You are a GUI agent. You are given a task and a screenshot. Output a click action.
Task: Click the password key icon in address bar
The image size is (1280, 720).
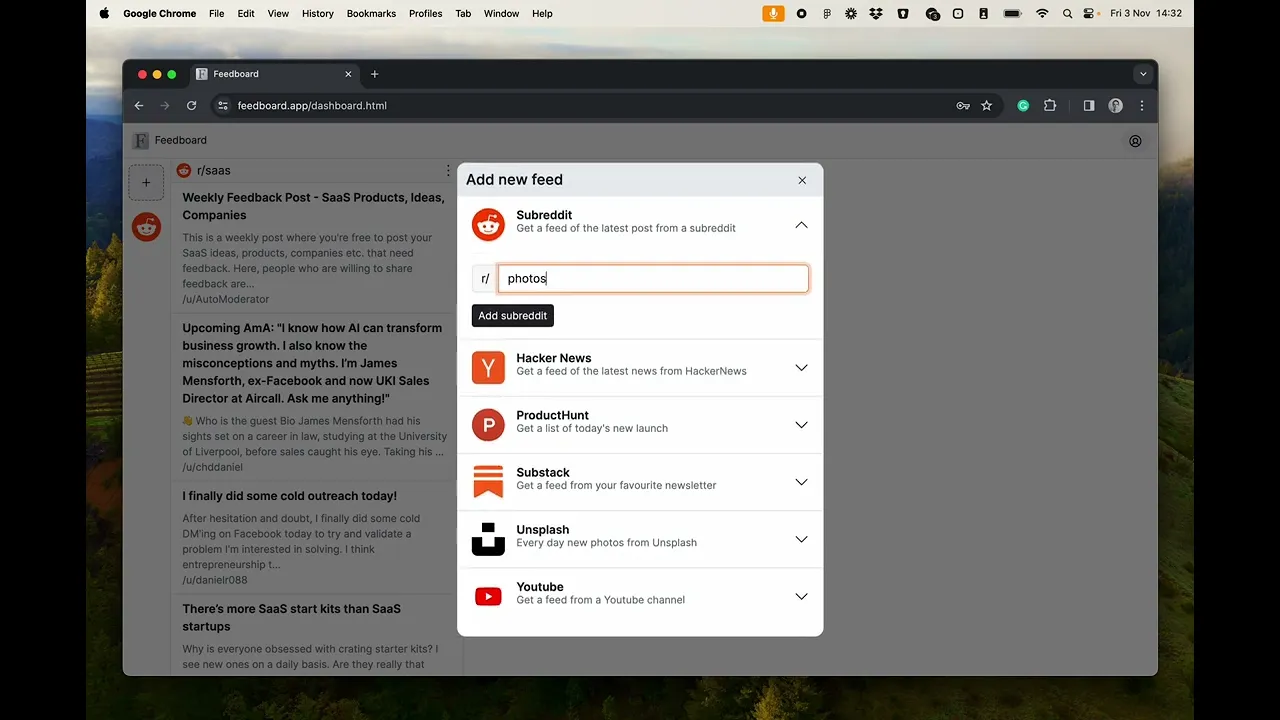point(963,105)
